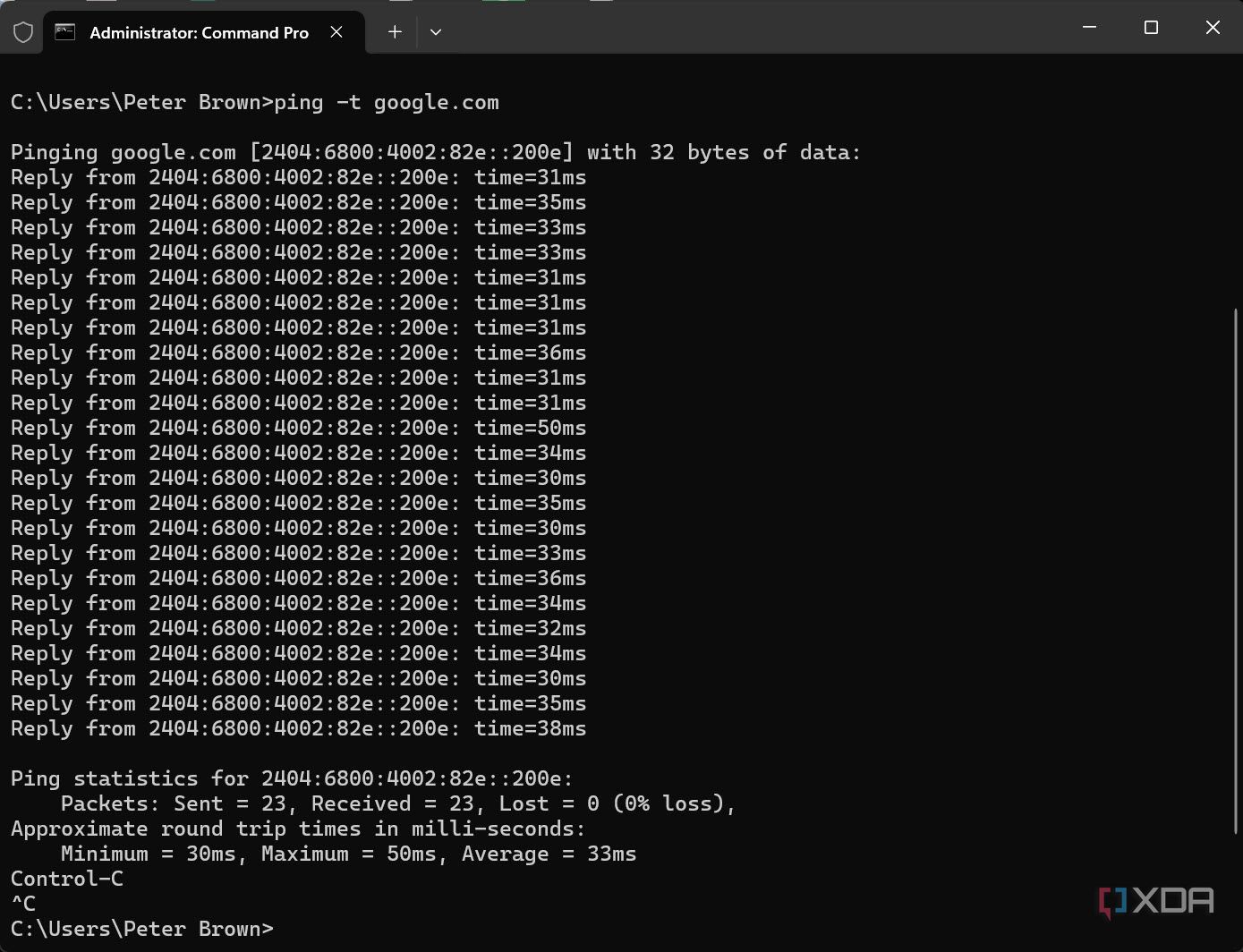This screenshot has height=952, width=1243.
Task: Click the "Control-C" output line
Action: (67, 879)
